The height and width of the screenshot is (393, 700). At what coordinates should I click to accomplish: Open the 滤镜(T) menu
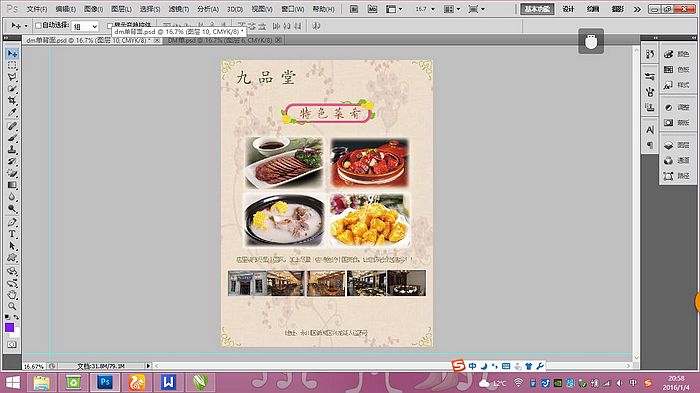(179, 9)
